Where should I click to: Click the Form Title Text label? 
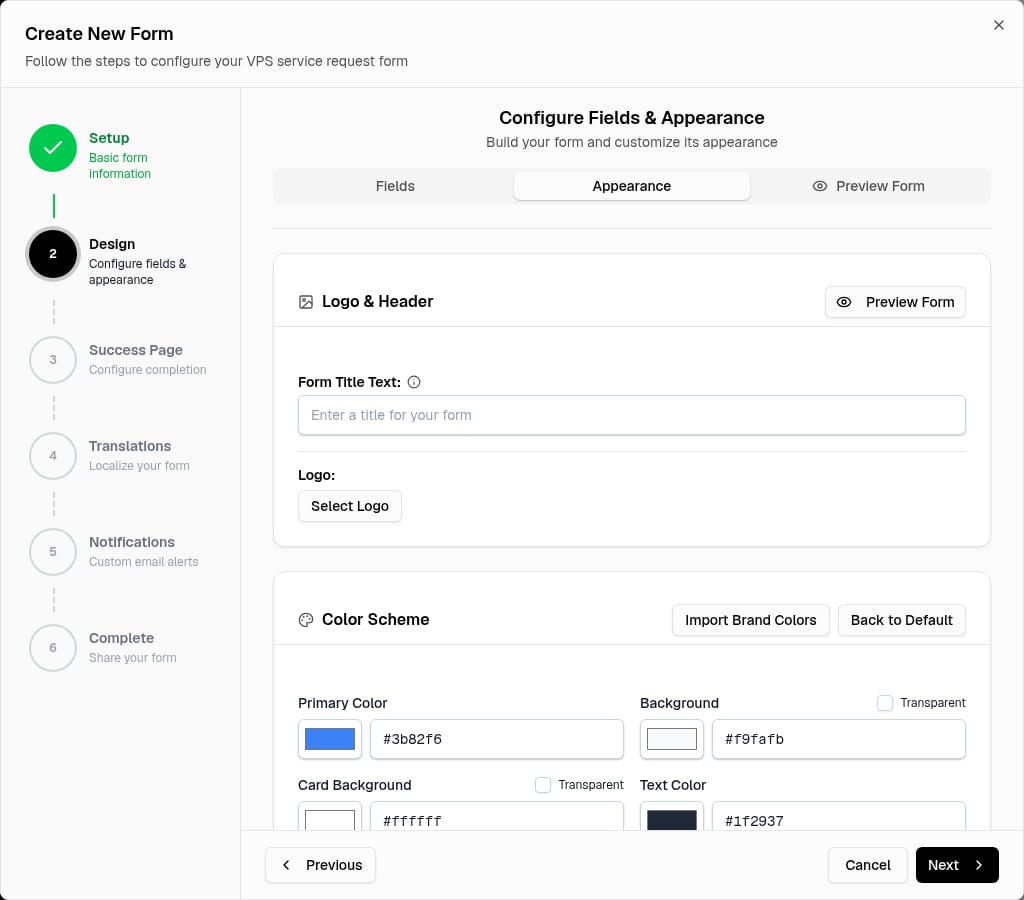349,382
